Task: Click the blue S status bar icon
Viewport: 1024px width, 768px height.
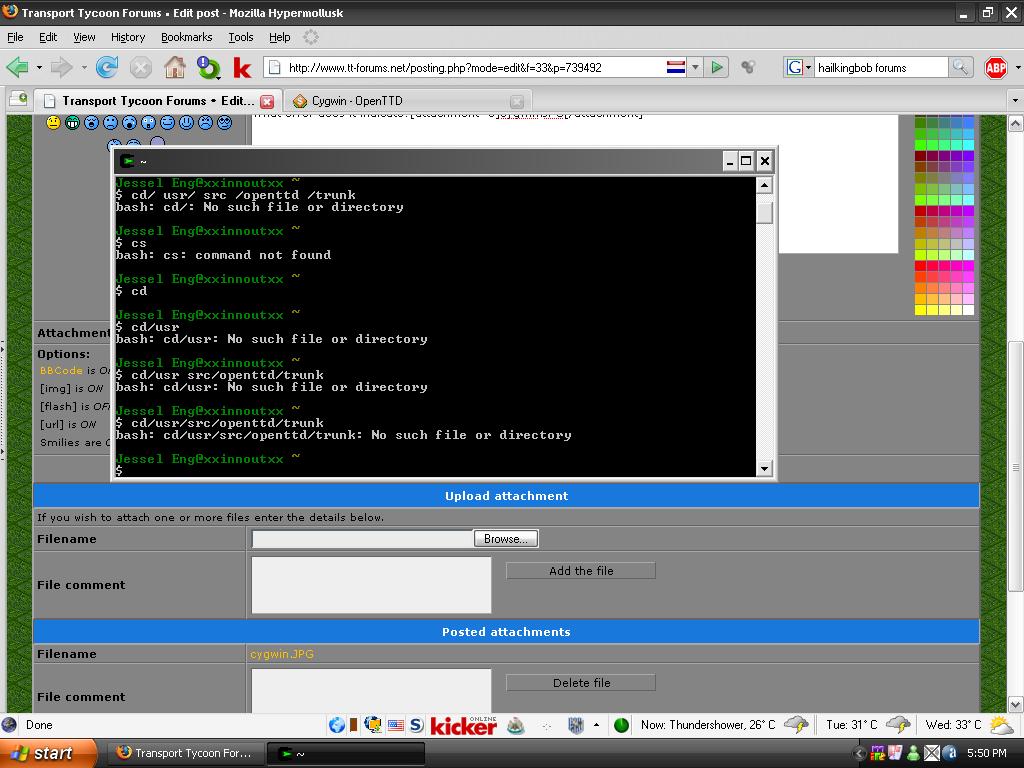Action: click(416, 725)
